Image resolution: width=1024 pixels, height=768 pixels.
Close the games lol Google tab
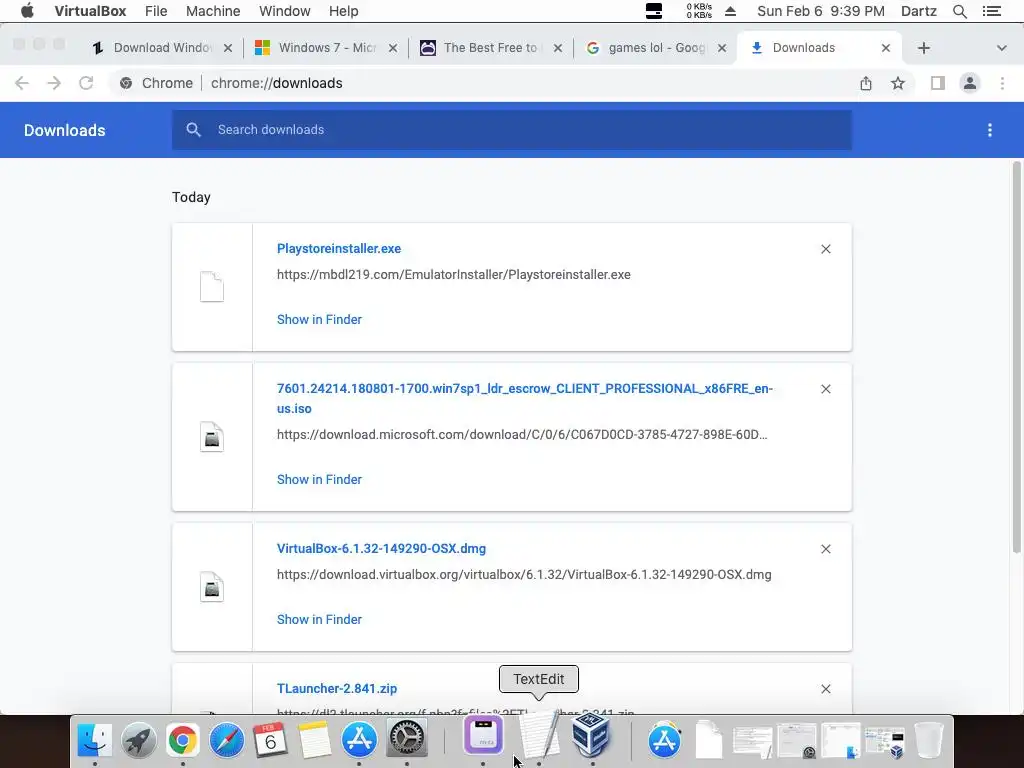(x=722, y=48)
